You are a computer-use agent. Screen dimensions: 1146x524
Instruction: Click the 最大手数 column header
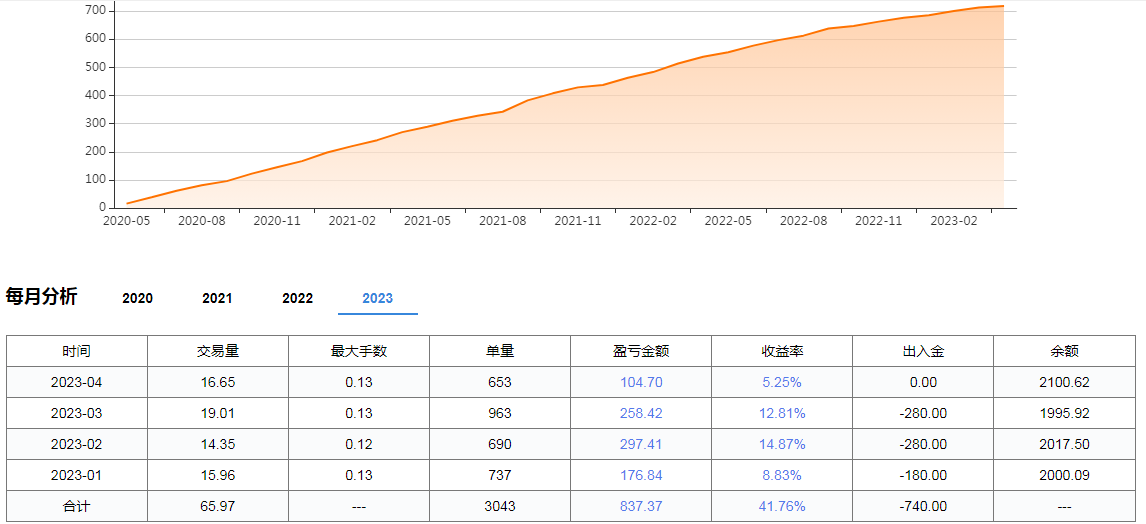click(359, 352)
